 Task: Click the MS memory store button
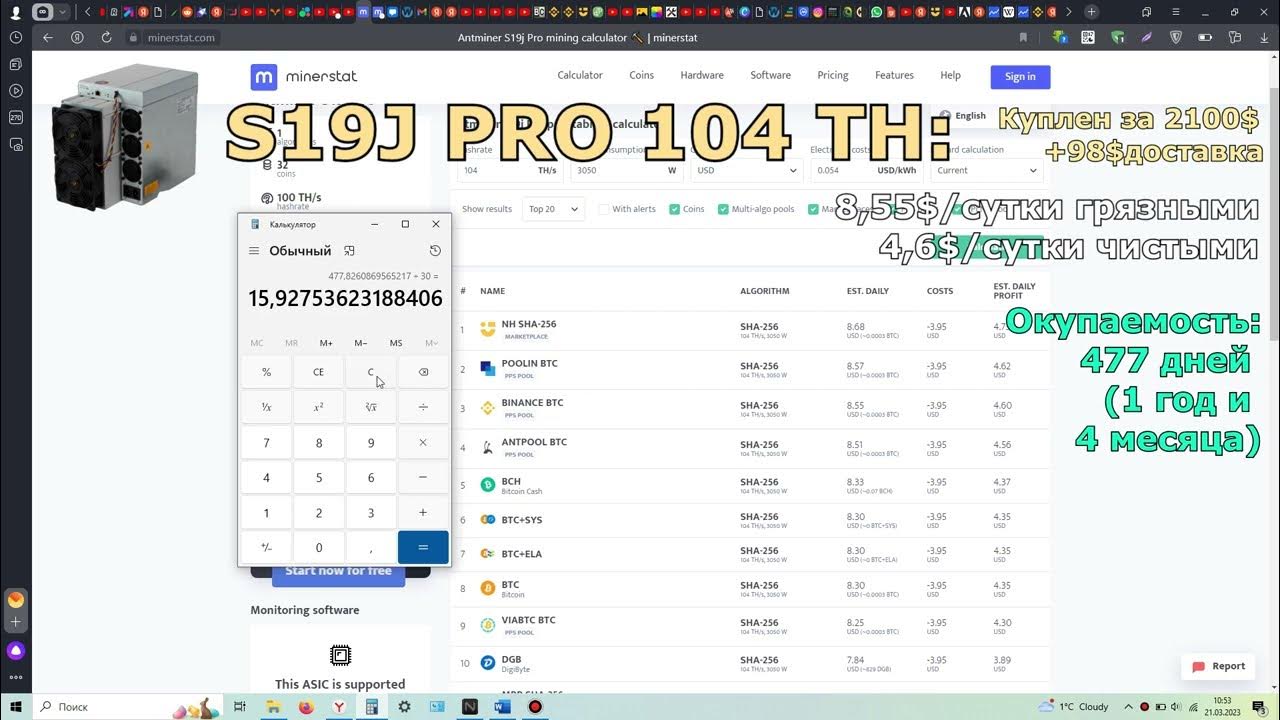pyautogui.click(x=396, y=343)
